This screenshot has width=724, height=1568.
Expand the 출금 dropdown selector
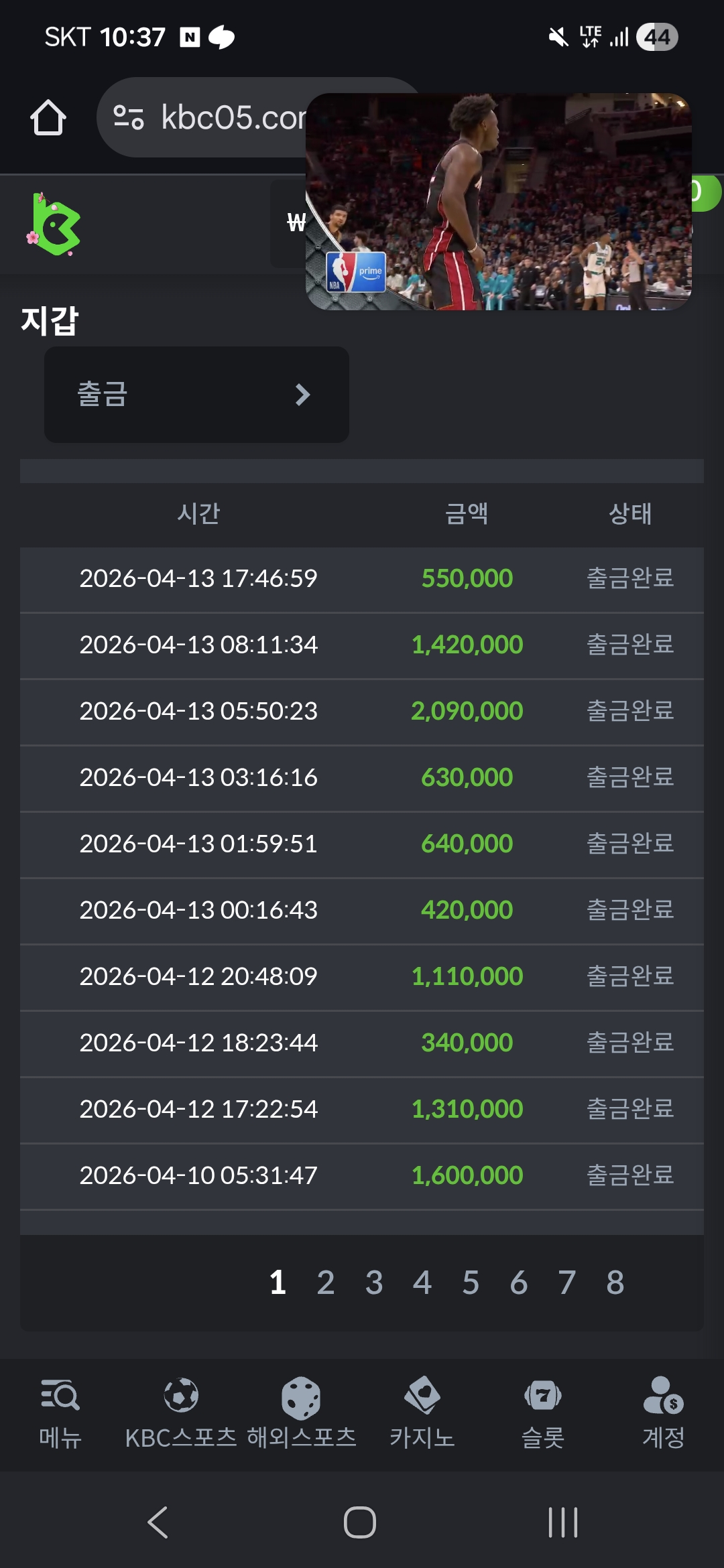tap(196, 395)
